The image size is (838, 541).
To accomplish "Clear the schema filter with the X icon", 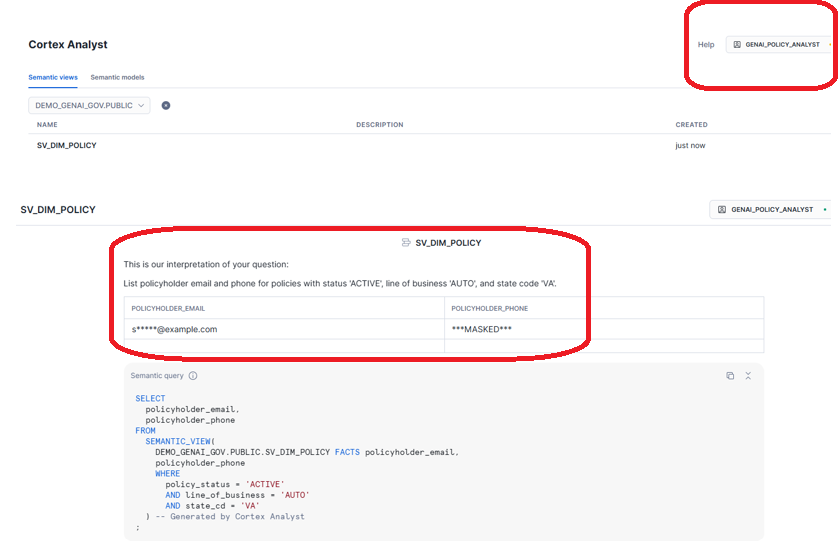I will (x=166, y=105).
